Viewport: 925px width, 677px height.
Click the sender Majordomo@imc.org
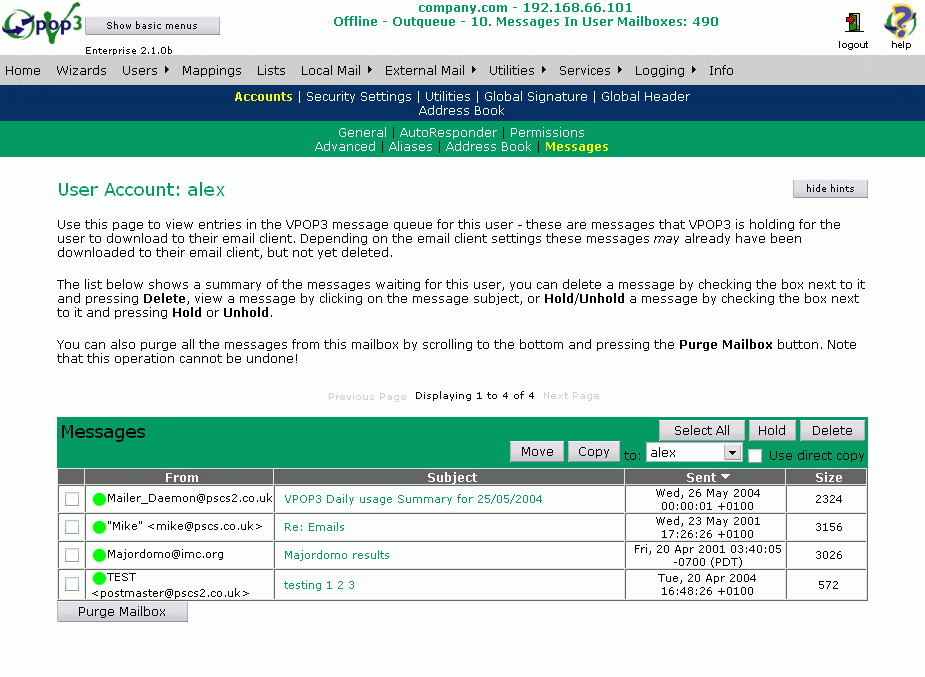coord(165,554)
